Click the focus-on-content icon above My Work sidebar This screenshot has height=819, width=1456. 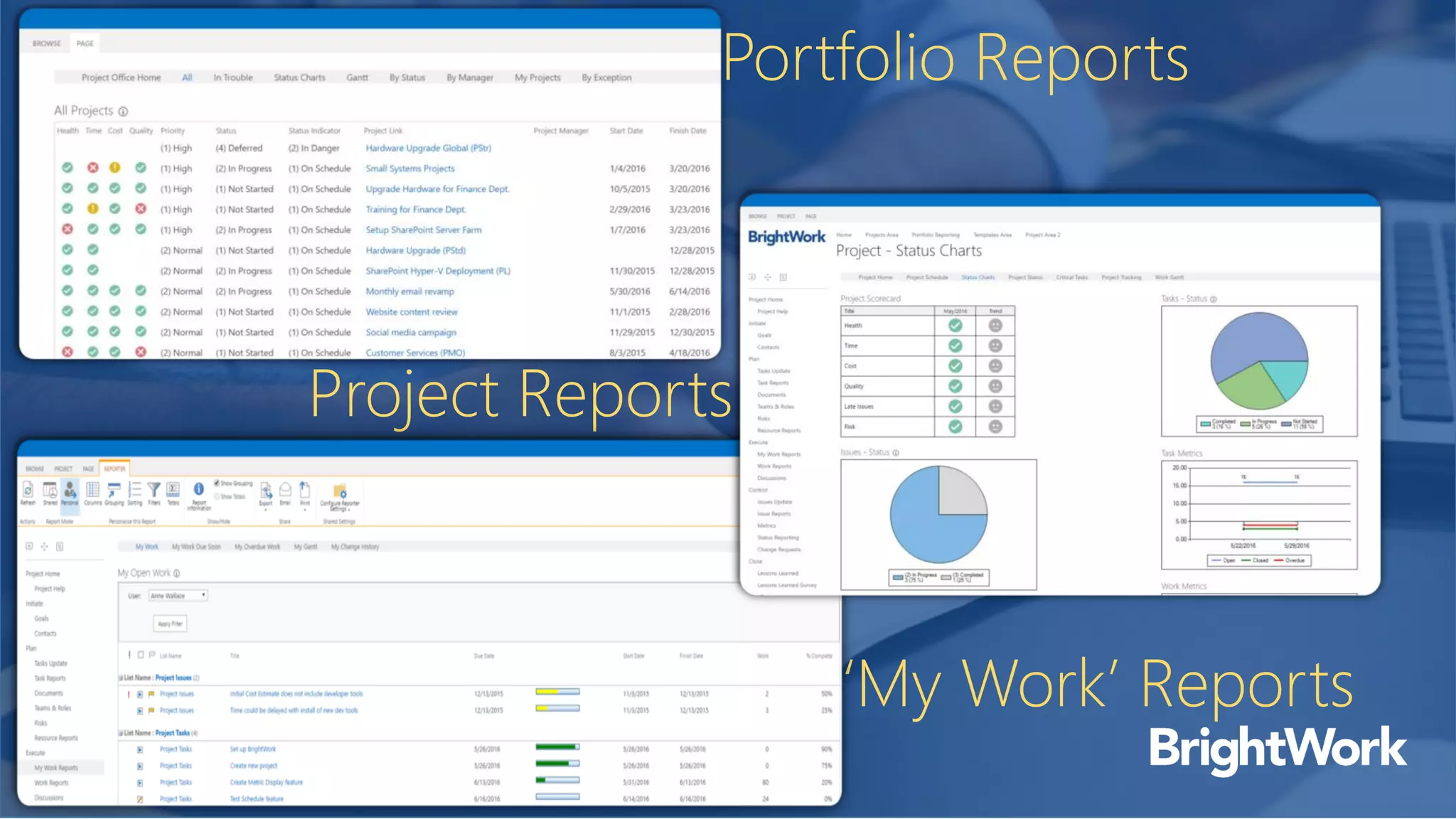44,547
